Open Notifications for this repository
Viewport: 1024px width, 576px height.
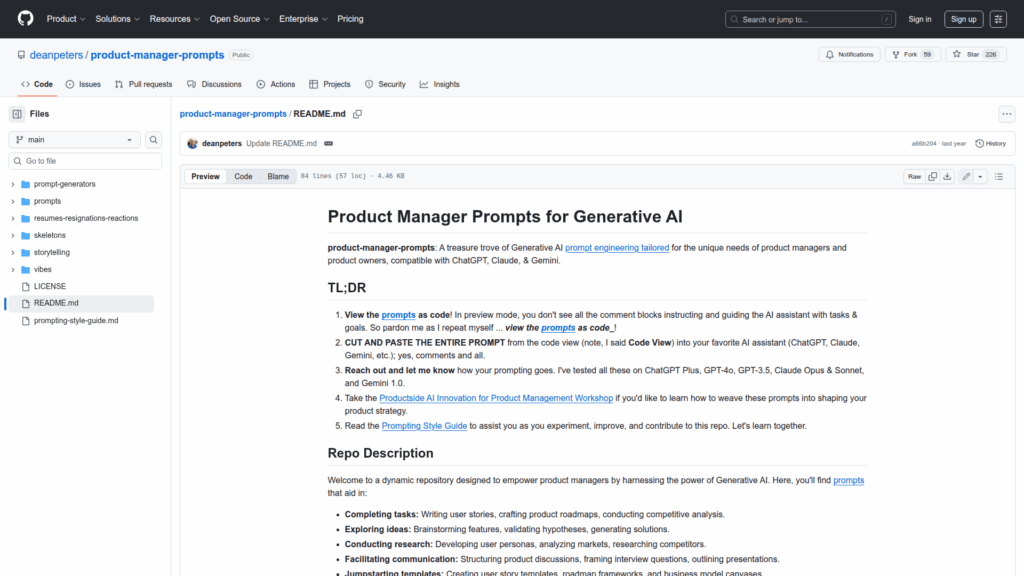tap(850, 55)
